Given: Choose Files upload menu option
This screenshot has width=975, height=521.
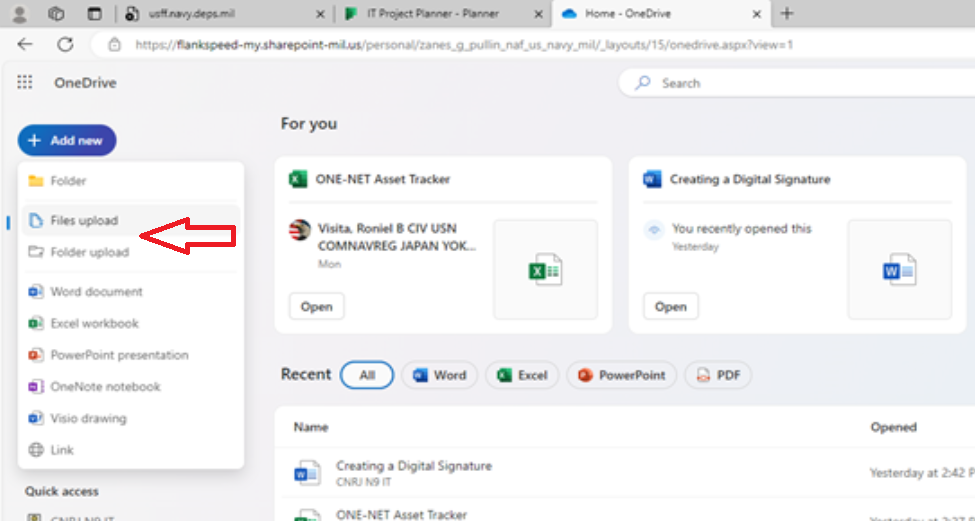Looking at the screenshot, I should (x=131, y=220).
